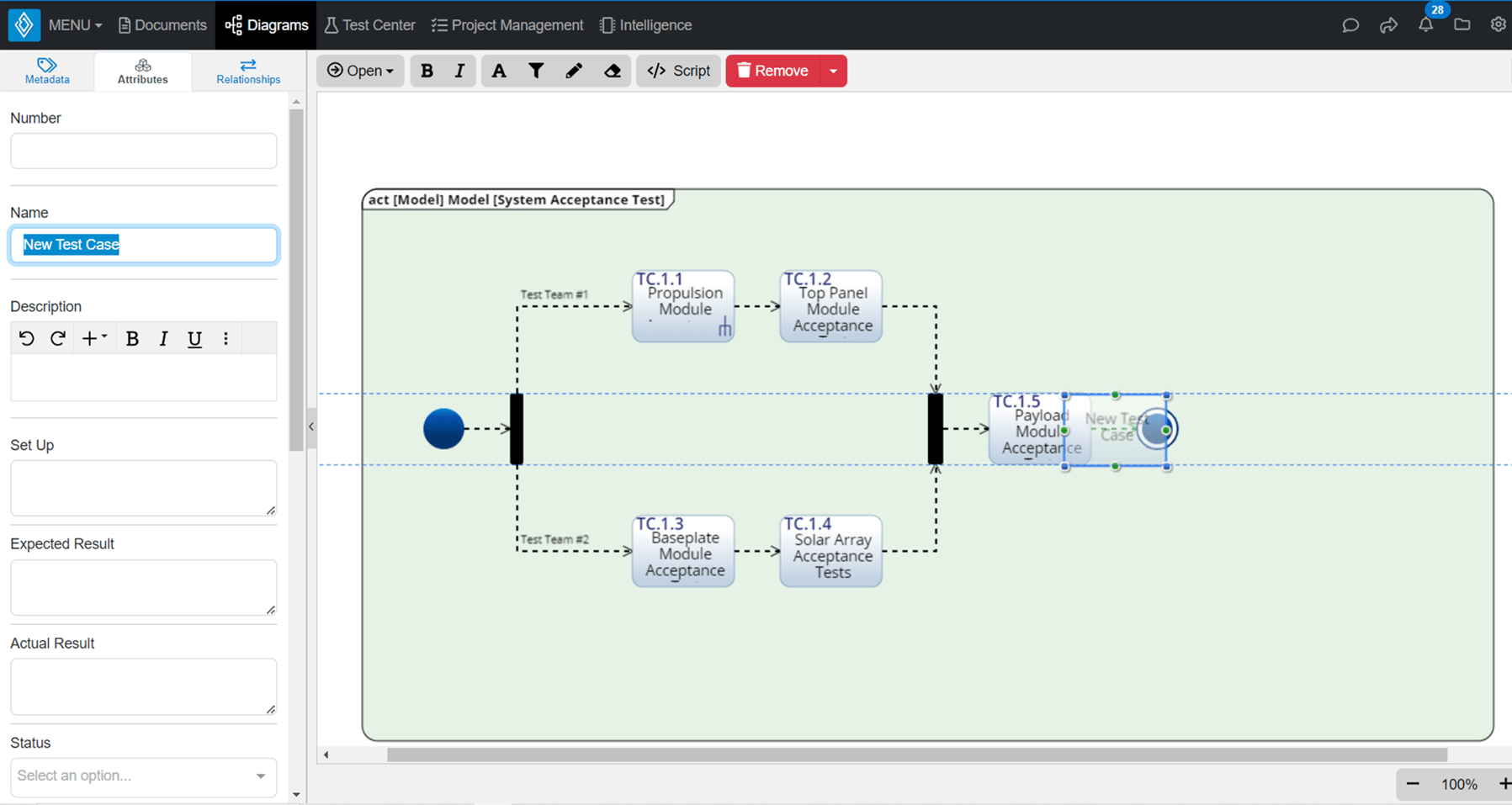Screen dimensions: 1512x805
Task: Click inside the Expected Result field
Action: [143, 586]
